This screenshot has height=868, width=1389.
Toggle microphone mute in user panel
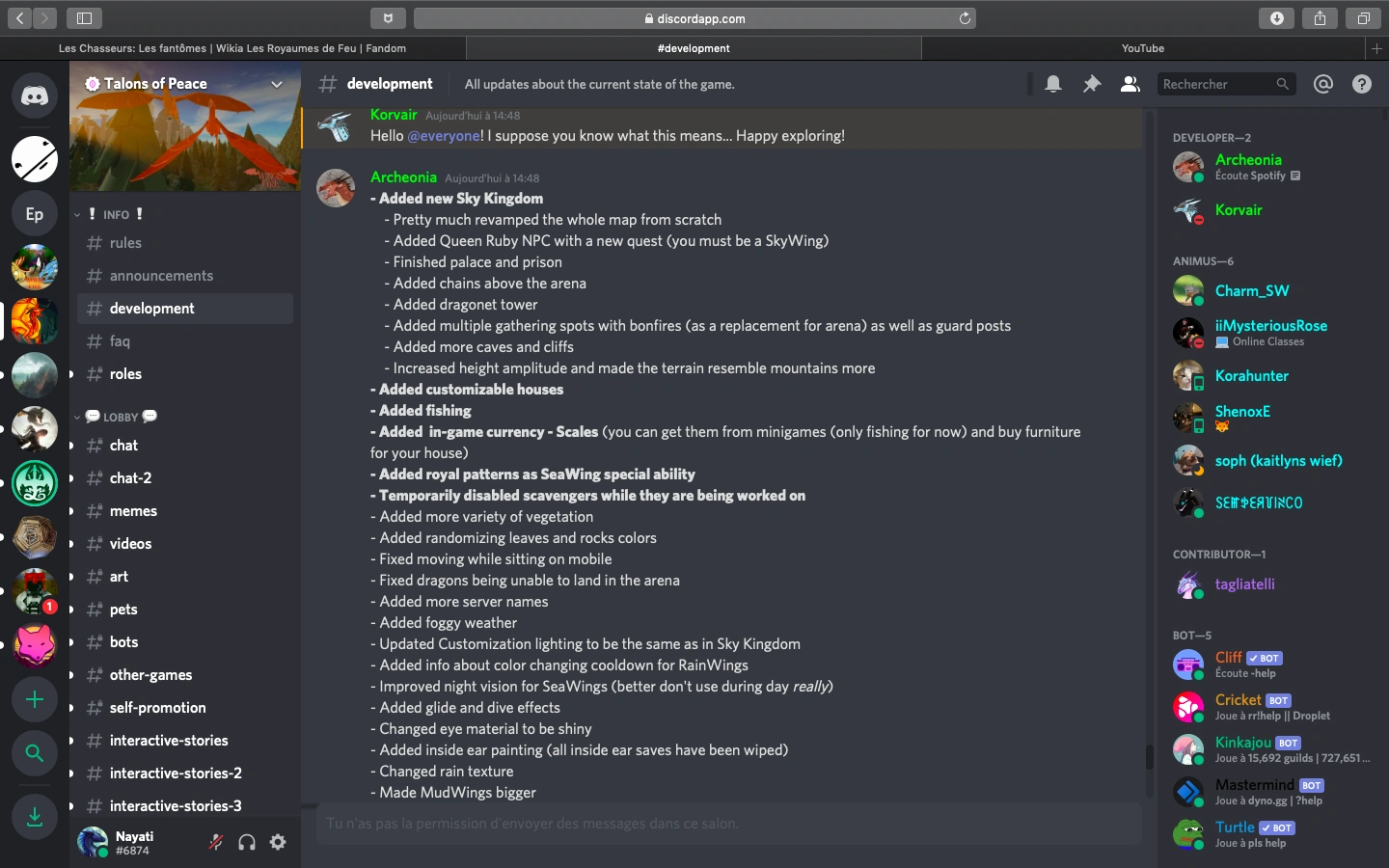point(216,842)
